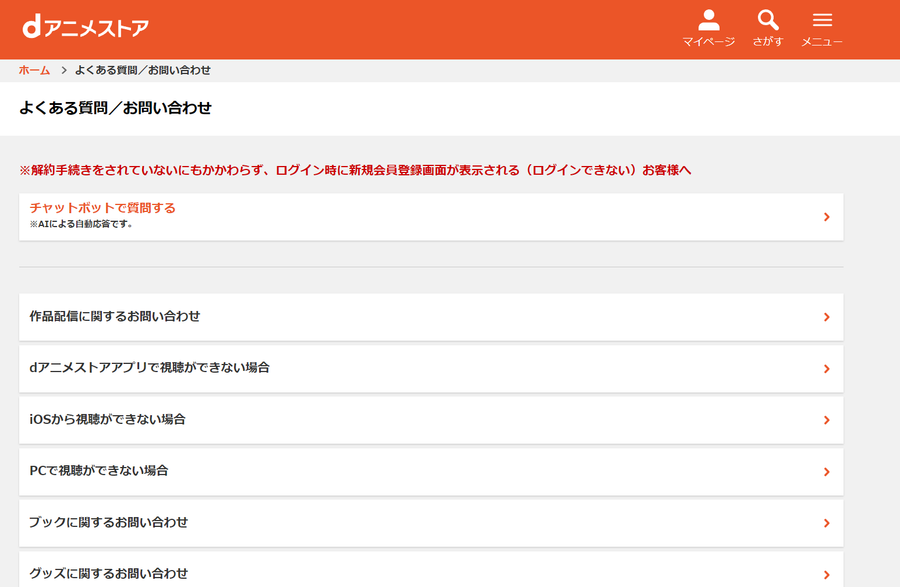Expand グッズに関するお問い合わせ arrow
This screenshot has height=587, width=900.
point(827,574)
